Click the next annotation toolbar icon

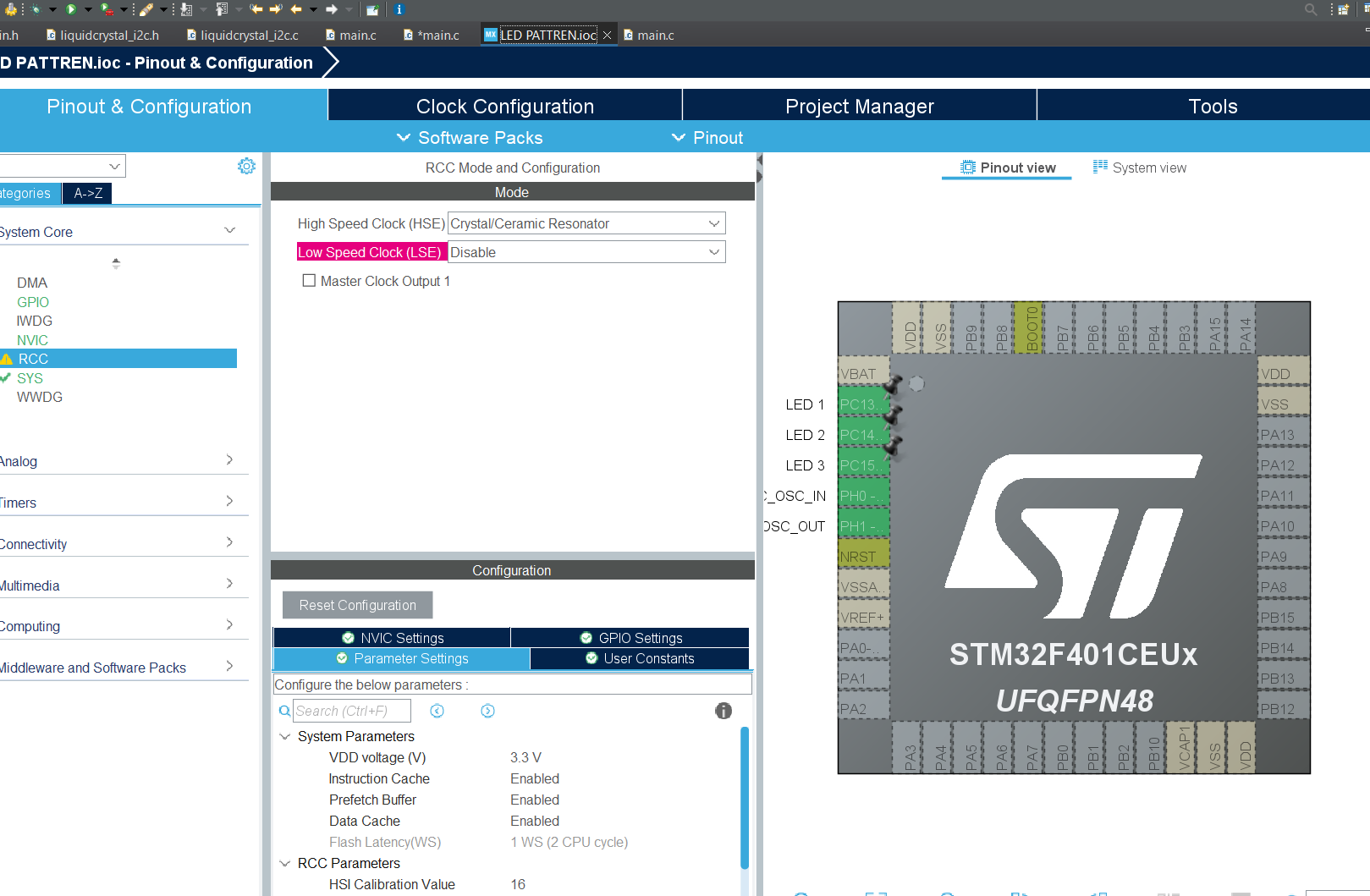187,9
